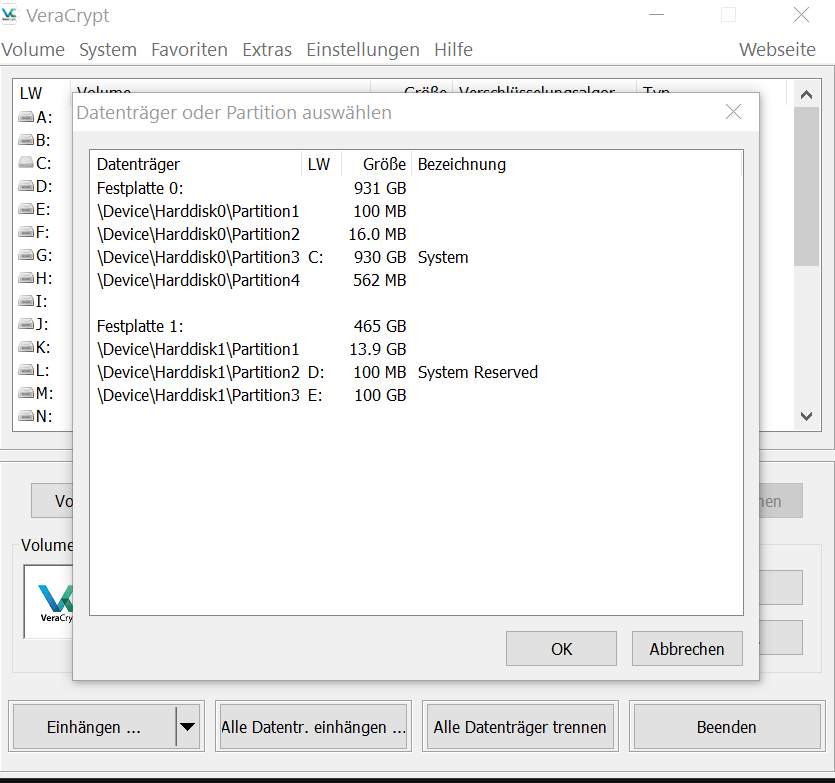
Task: Confirm selection with the OK button
Action: point(561,649)
